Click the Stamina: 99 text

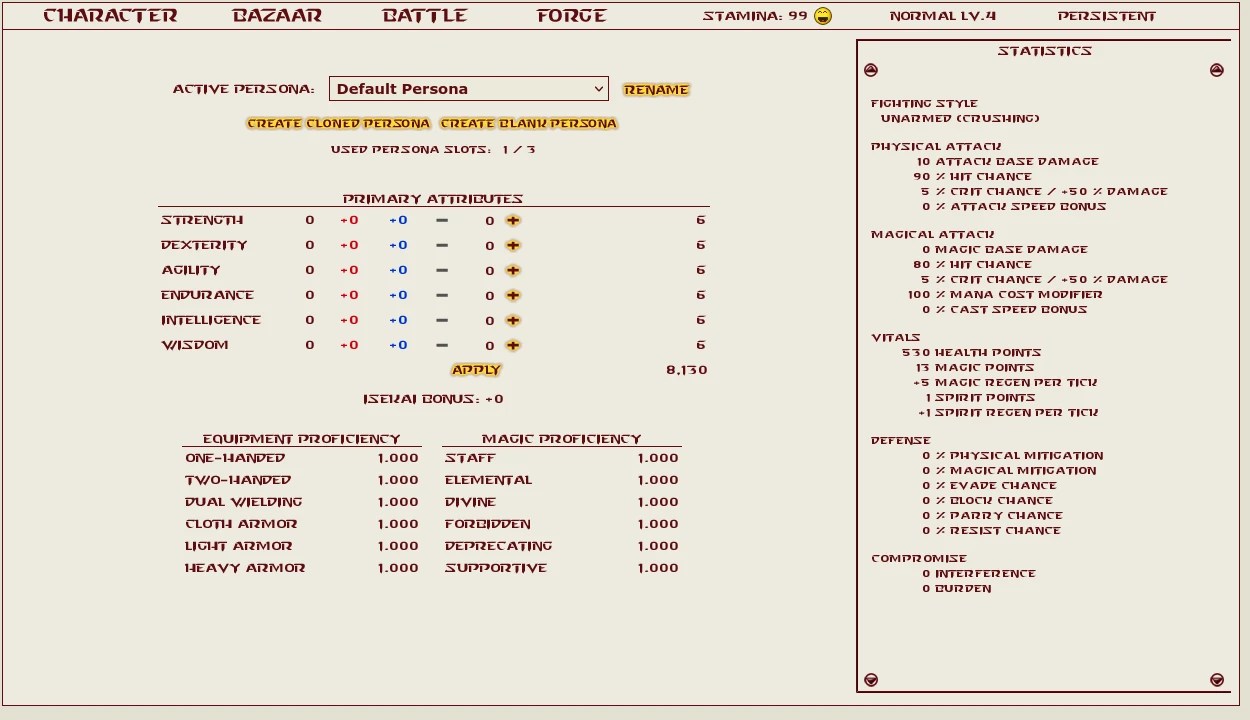755,16
